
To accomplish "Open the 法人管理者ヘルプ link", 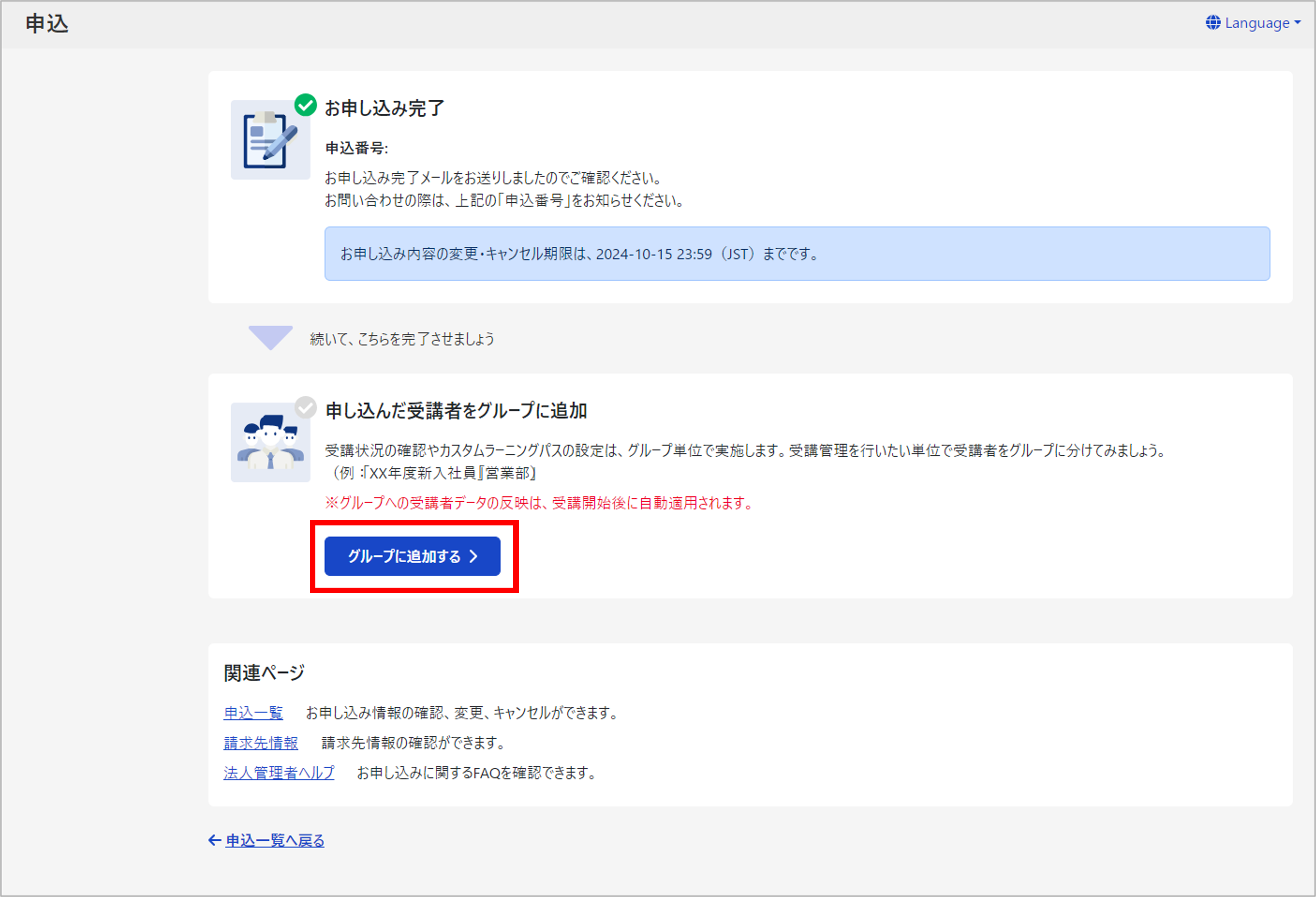I will click(x=279, y=773).
